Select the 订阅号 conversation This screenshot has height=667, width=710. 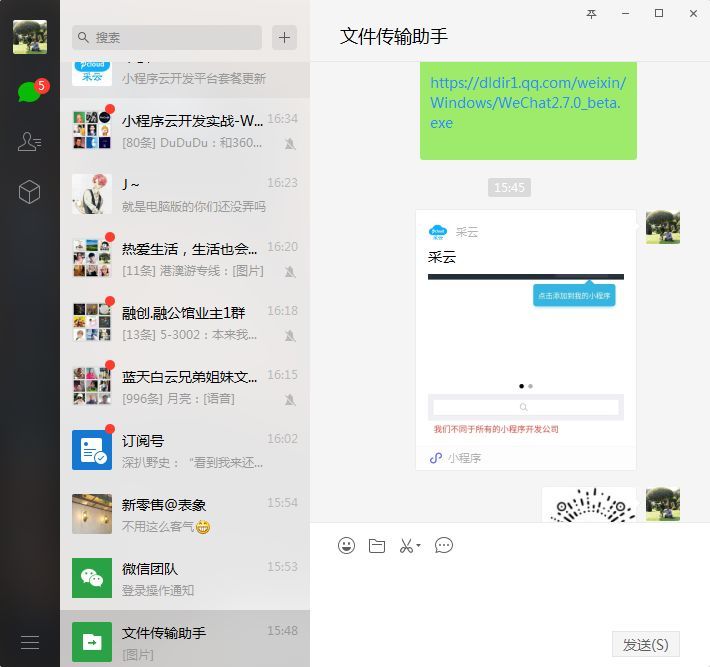click(x=185, y=449)
